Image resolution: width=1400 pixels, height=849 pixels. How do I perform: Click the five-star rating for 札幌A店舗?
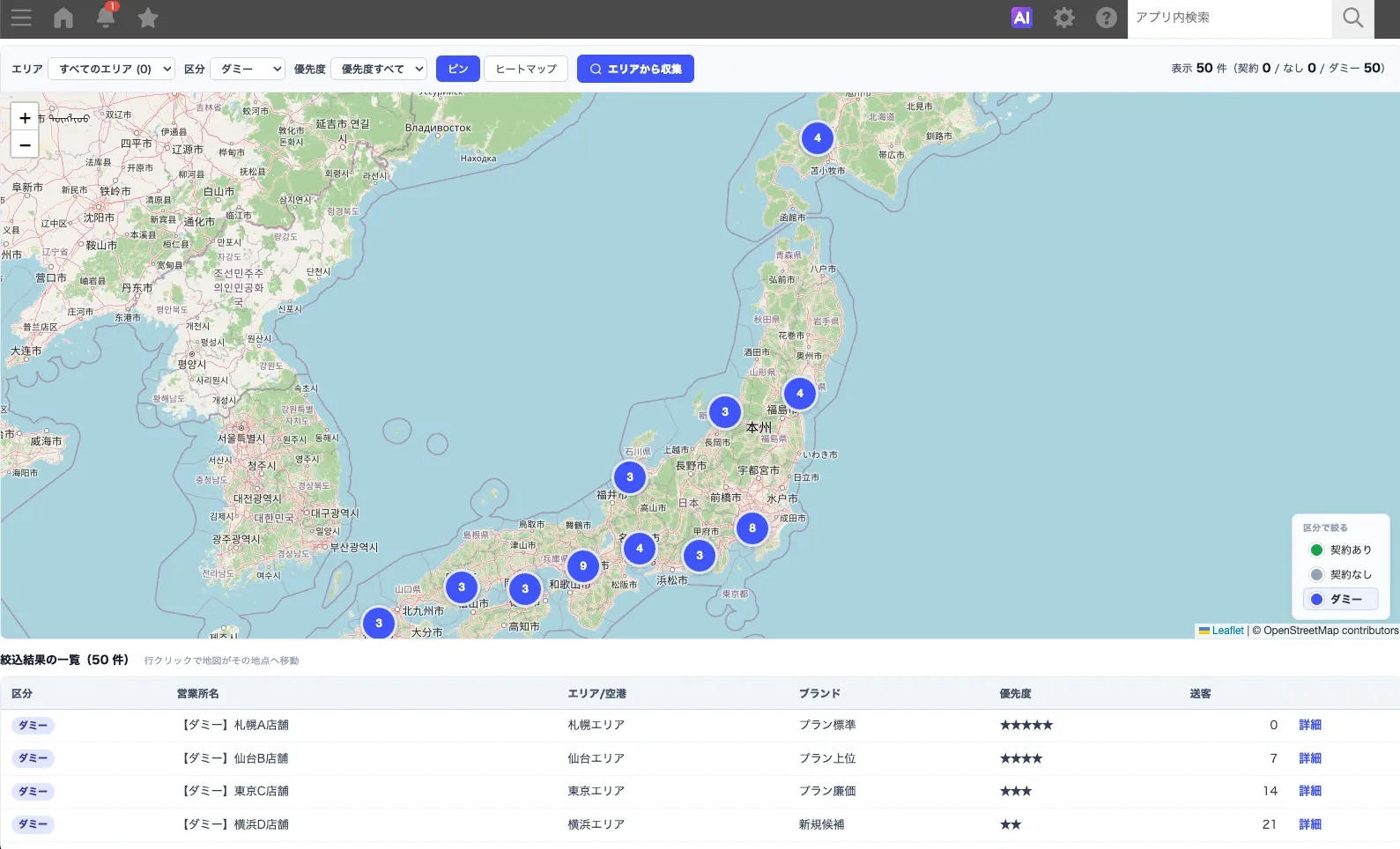click(1026, 725)
